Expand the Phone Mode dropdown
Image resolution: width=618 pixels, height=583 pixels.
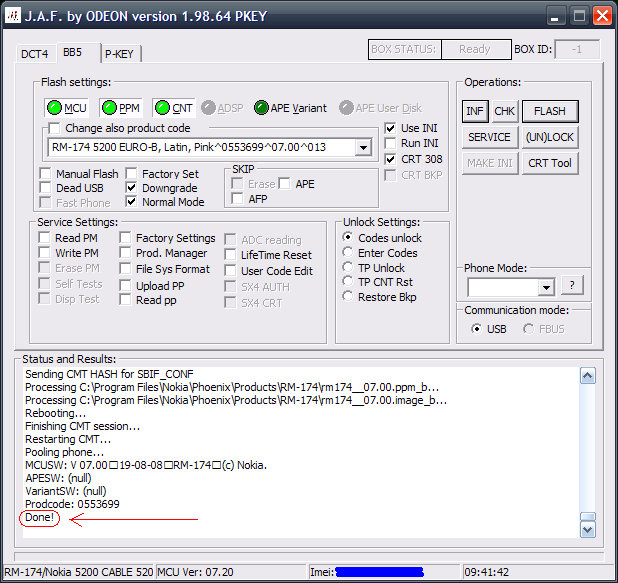(x=546, y=287)
